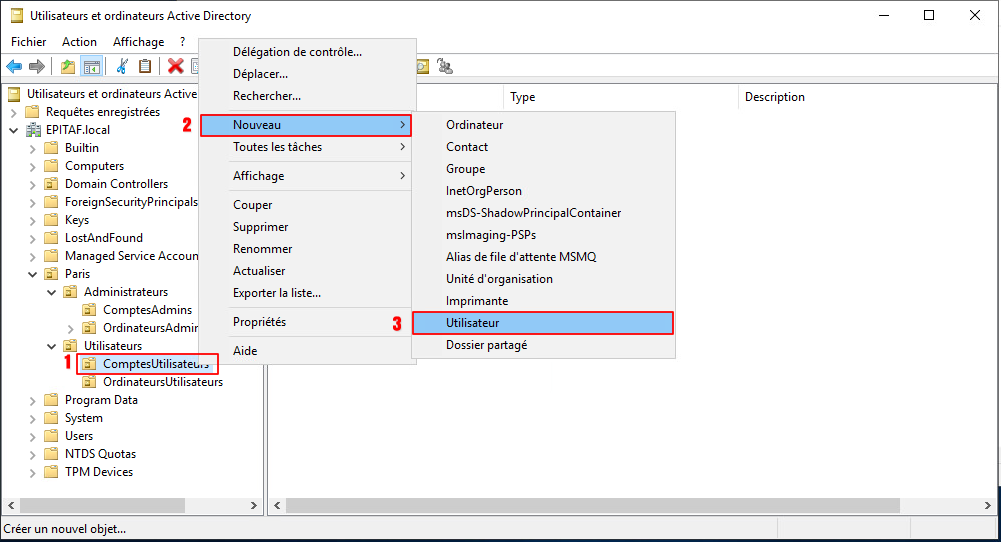
Task: Select the OrdinateursUtilisateurs tree item
Action: point(162,382)
